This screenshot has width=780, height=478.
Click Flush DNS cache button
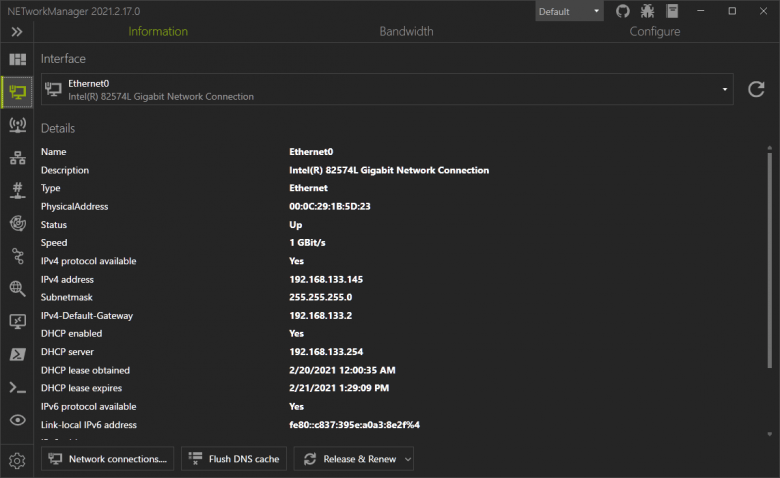(x=234, y=459)
